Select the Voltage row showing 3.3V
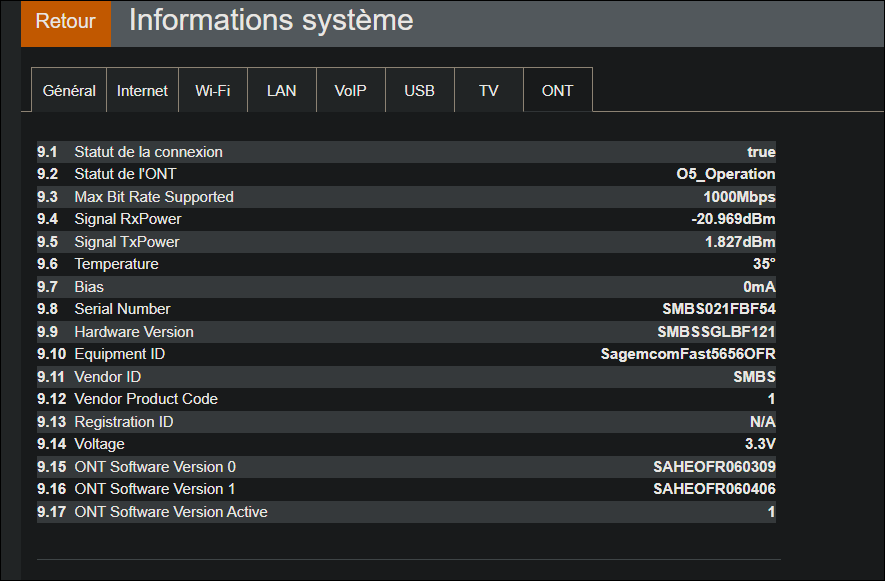 (x=400, y=444)
